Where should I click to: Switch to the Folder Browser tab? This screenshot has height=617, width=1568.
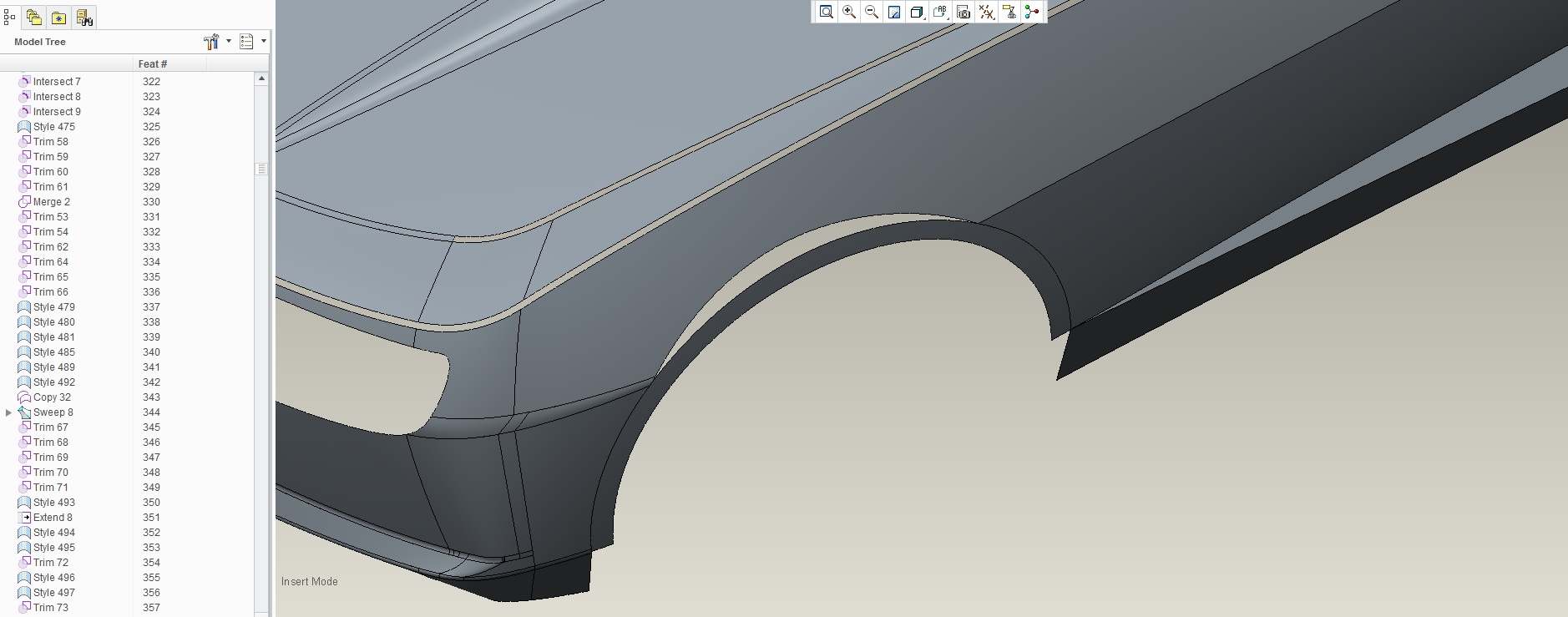click(x=34, y=17)
